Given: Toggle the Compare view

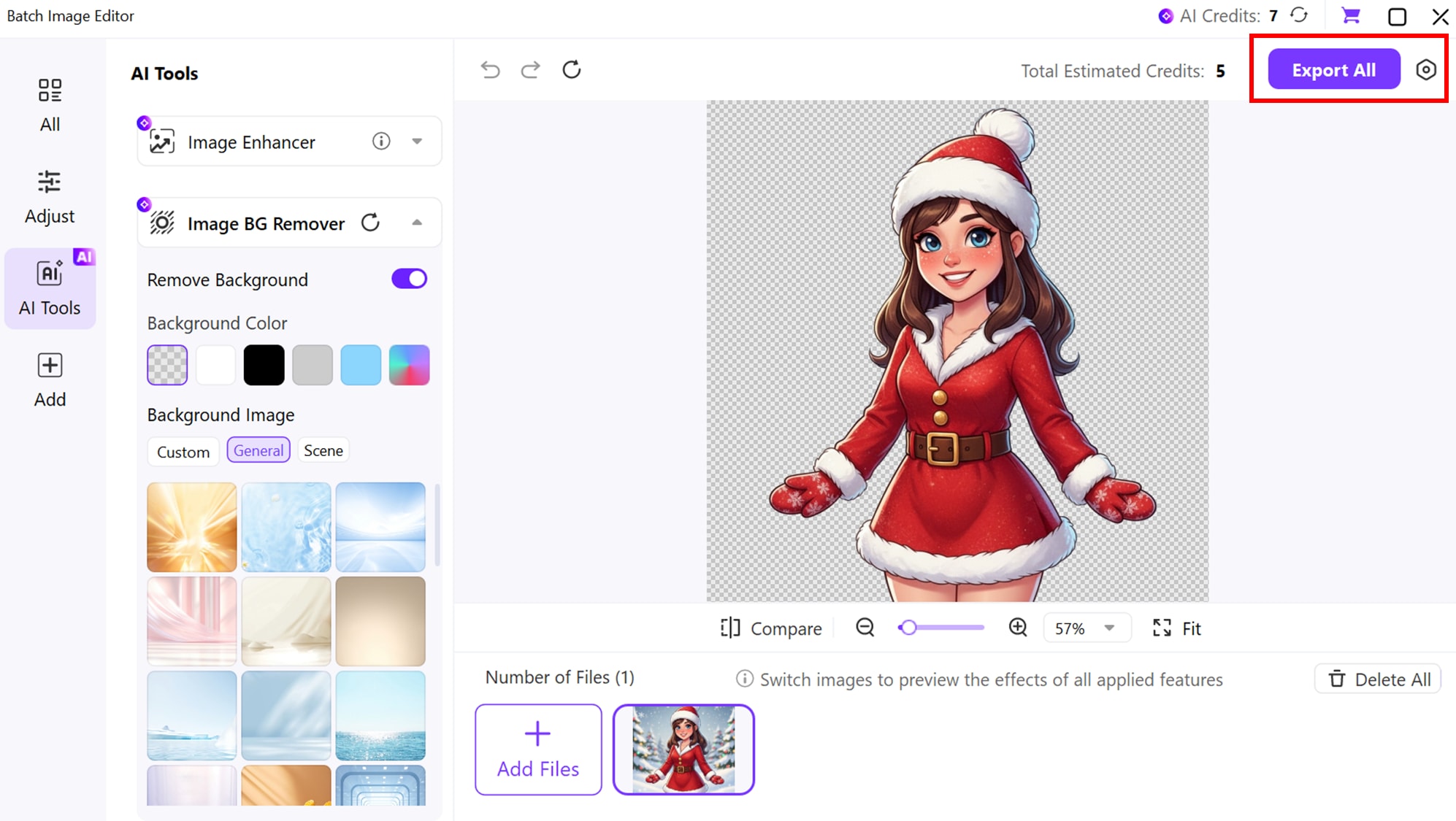Looking at the screenshot, I should [x=771, y=628].
